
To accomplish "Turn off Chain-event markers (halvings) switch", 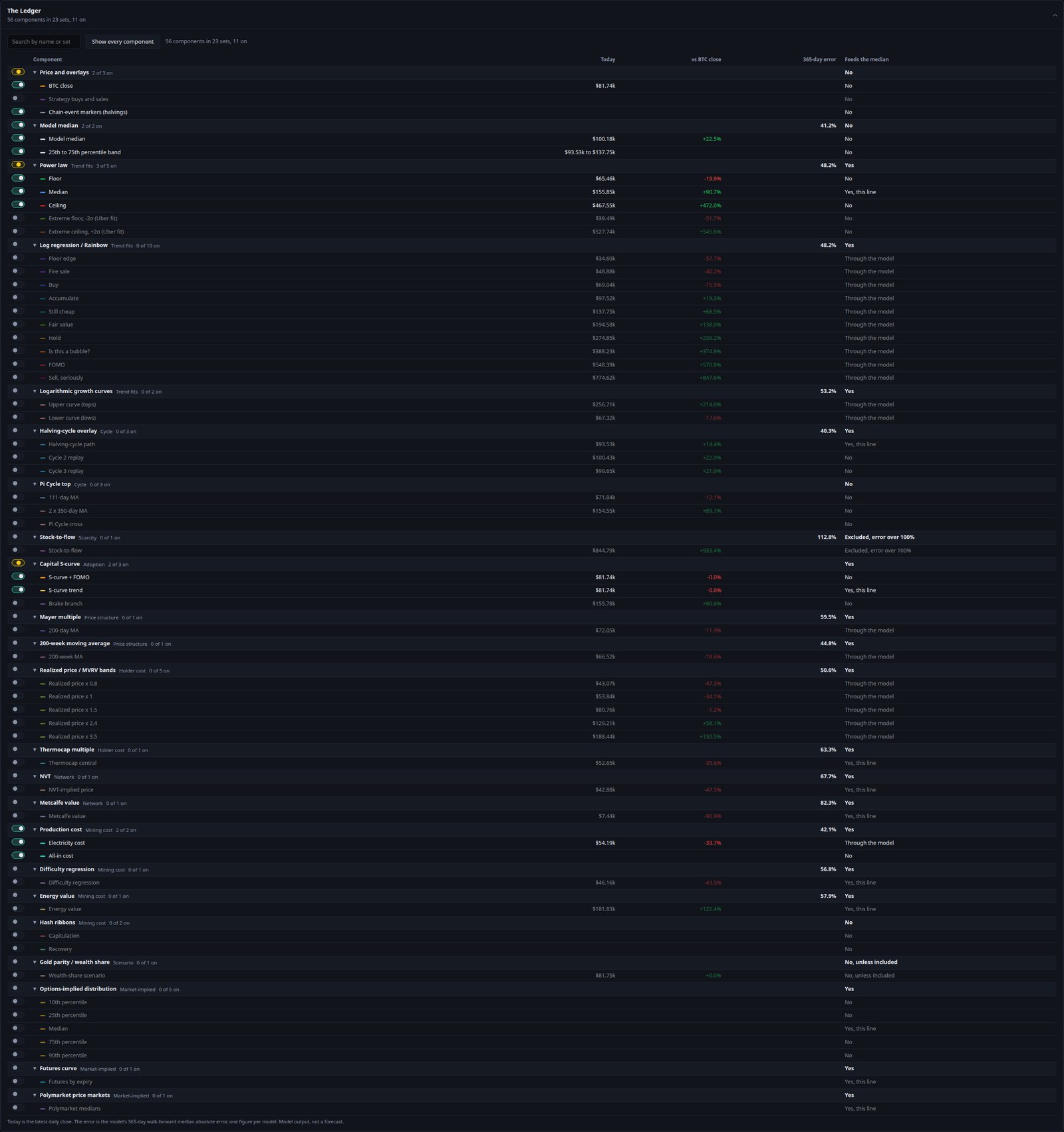I will pyautogui.click(x=18, y=112).
